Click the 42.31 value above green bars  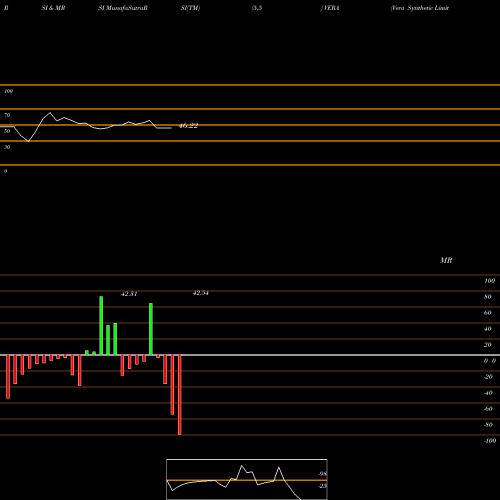point(129,294)
